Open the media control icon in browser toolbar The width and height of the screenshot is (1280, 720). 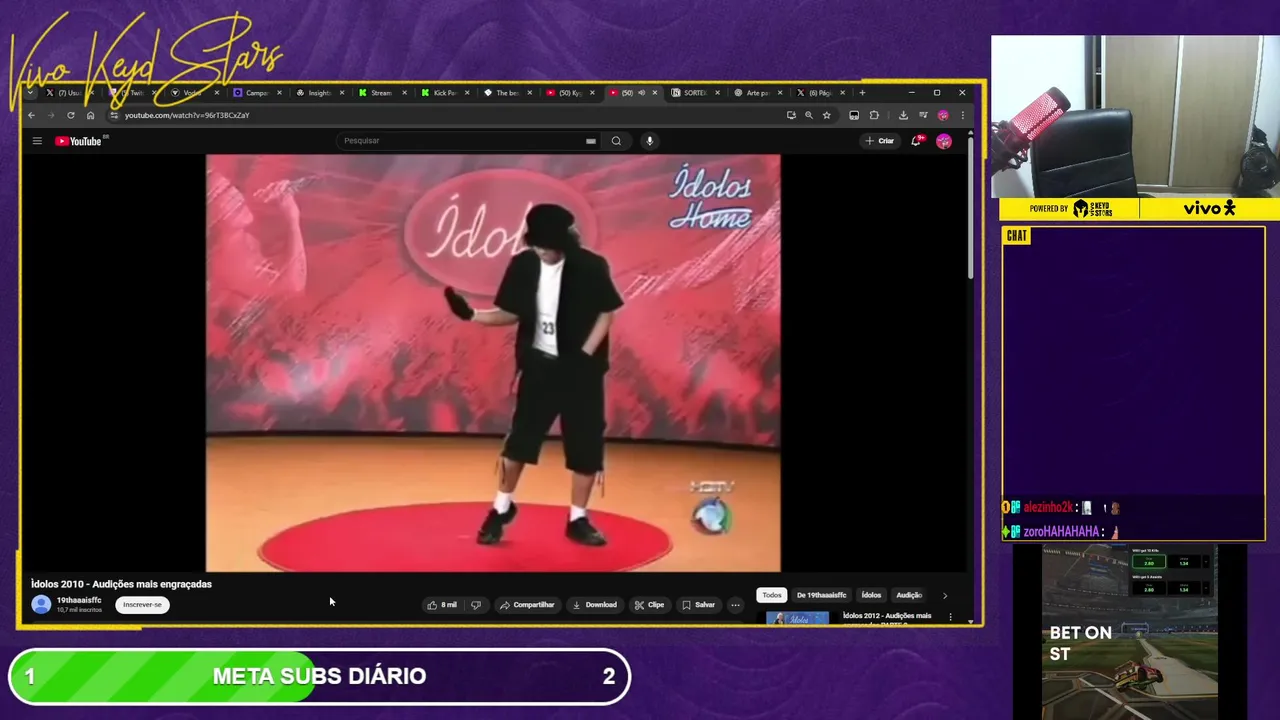923,115
